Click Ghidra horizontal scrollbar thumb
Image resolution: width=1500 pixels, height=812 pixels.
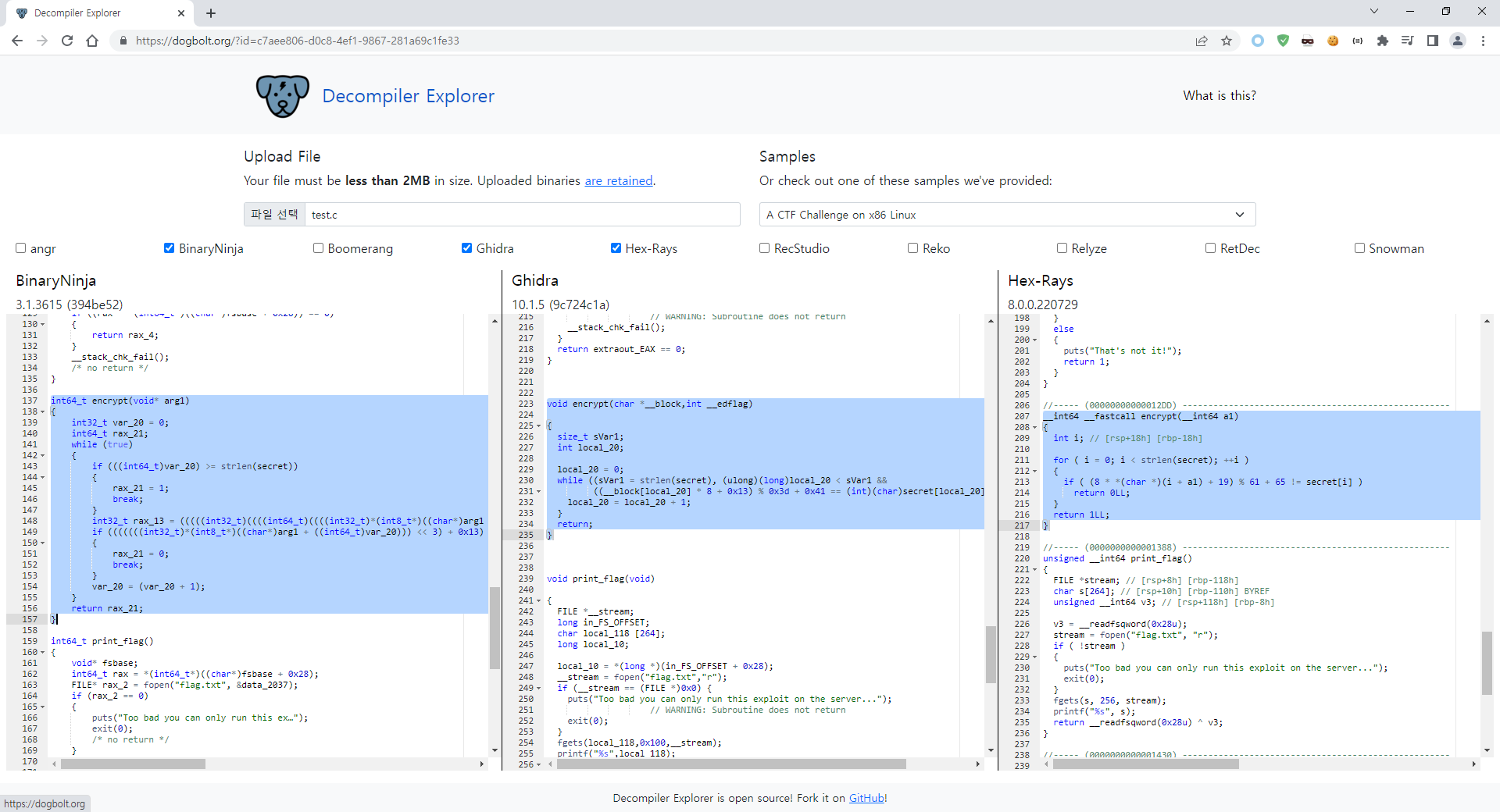coord(731,764)
